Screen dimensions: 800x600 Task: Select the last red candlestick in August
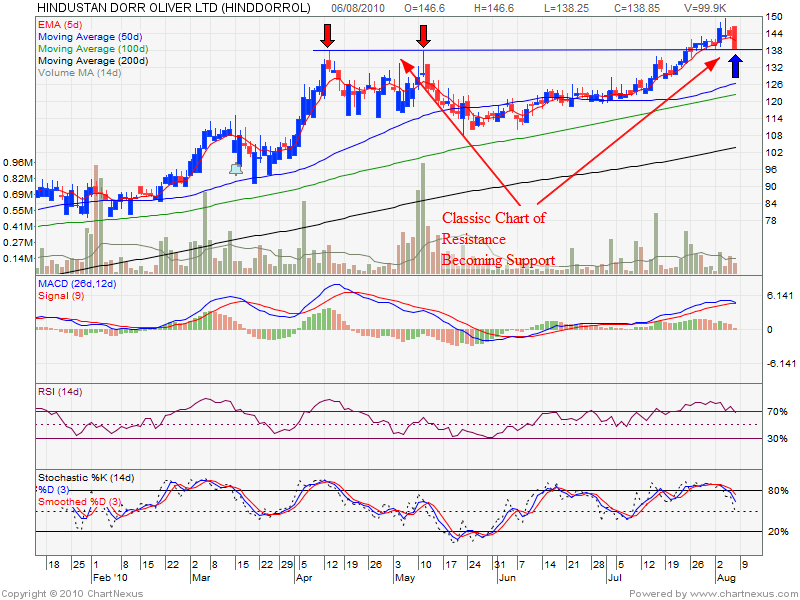735,39
